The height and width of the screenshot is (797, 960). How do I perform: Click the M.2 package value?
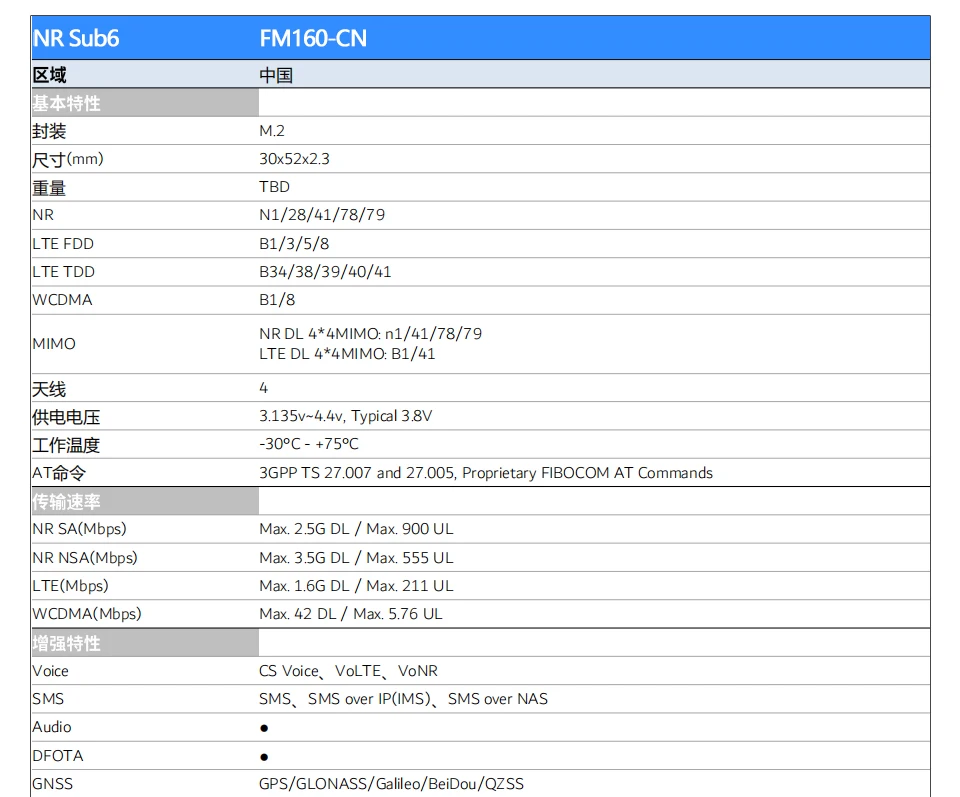[x=272, y=131]
